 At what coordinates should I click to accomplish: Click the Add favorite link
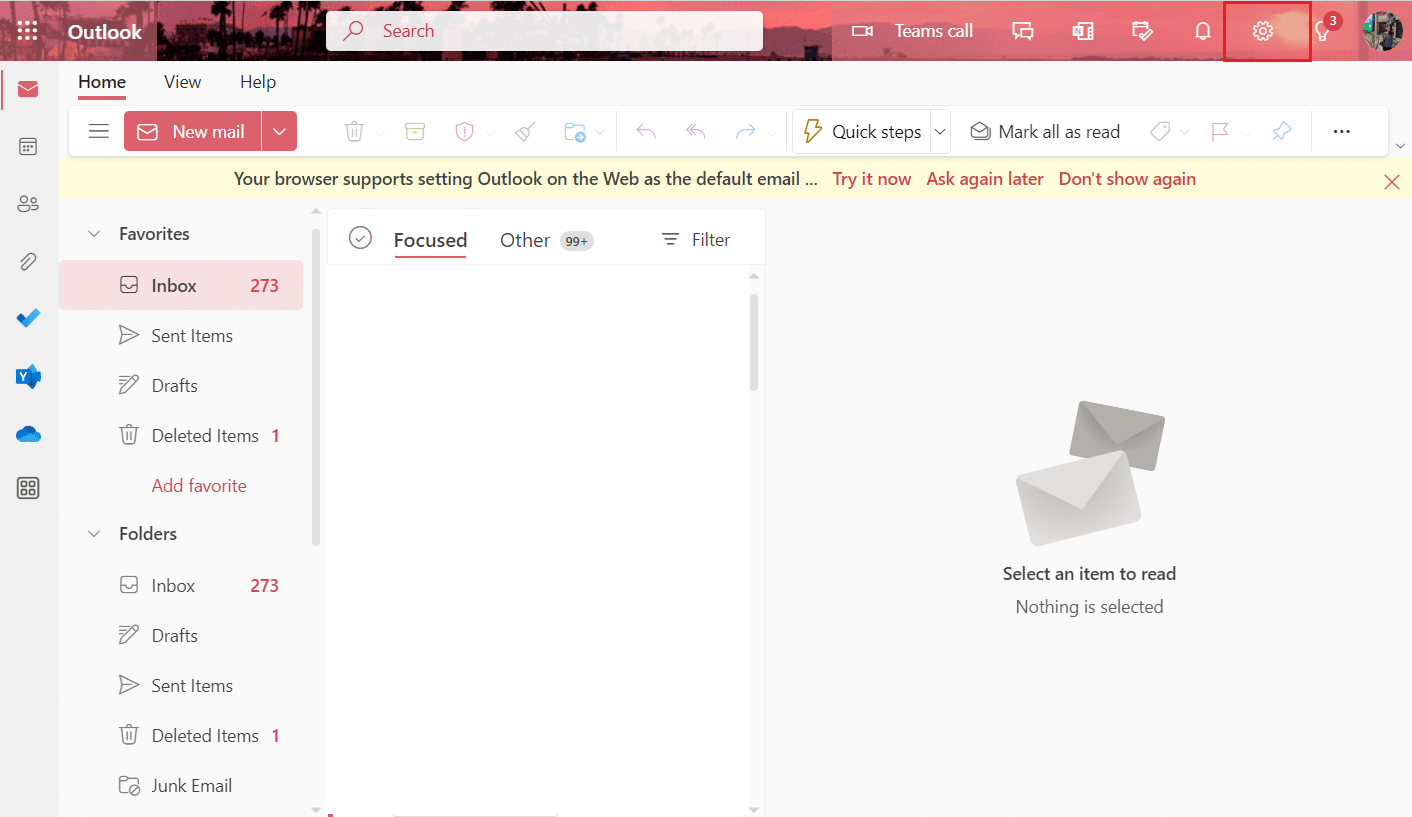pyautogui.click(x=199, y=485)
